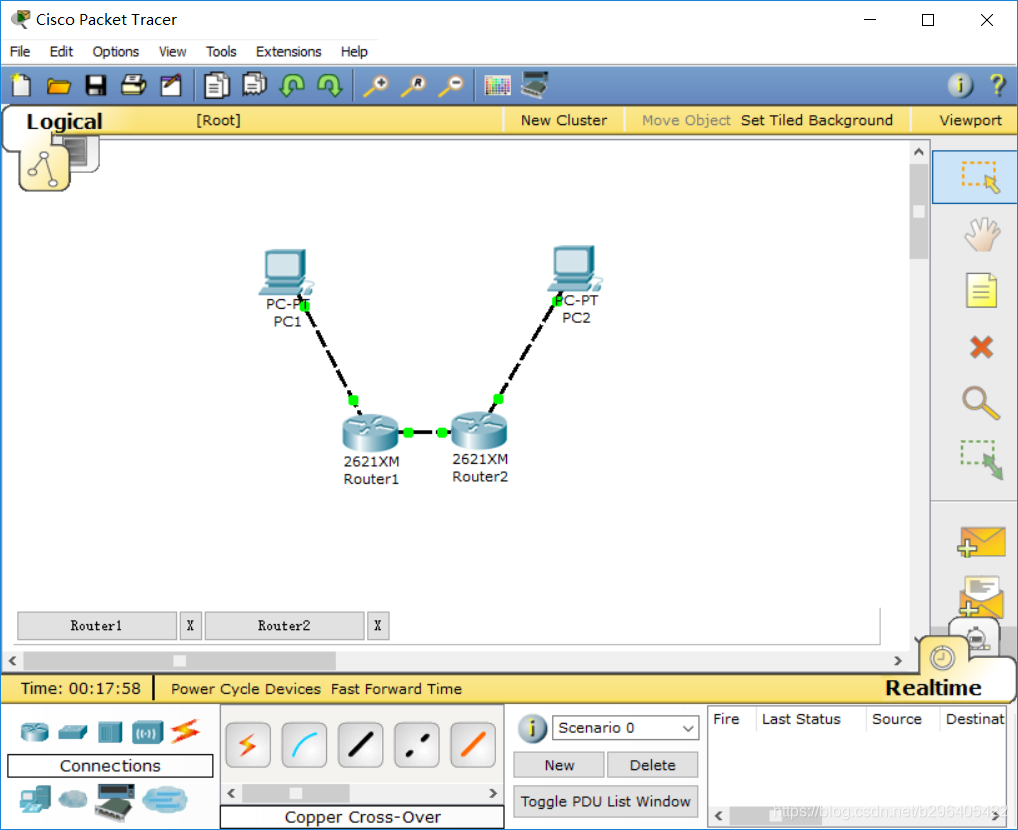Open the Drawing Palette icon
Image resolution: width=1018 pixels, height=830 pixels.
(x=497, y=86)
